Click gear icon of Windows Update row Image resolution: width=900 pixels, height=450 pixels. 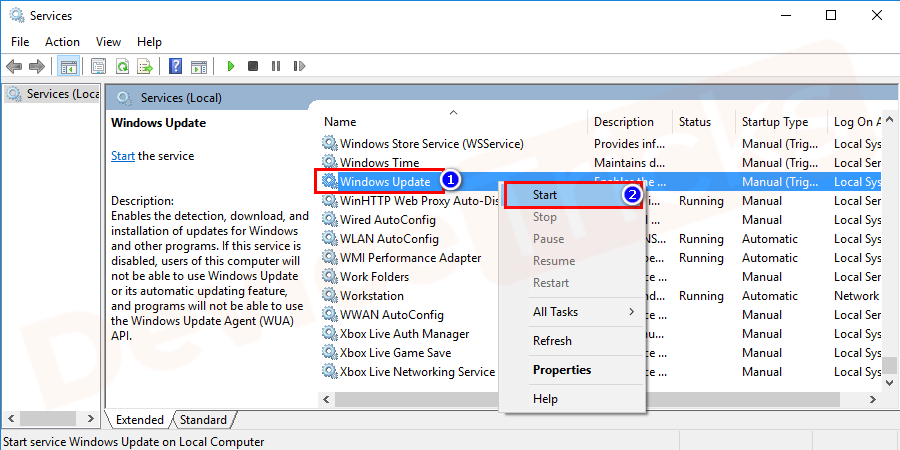(x=329, y=181)
